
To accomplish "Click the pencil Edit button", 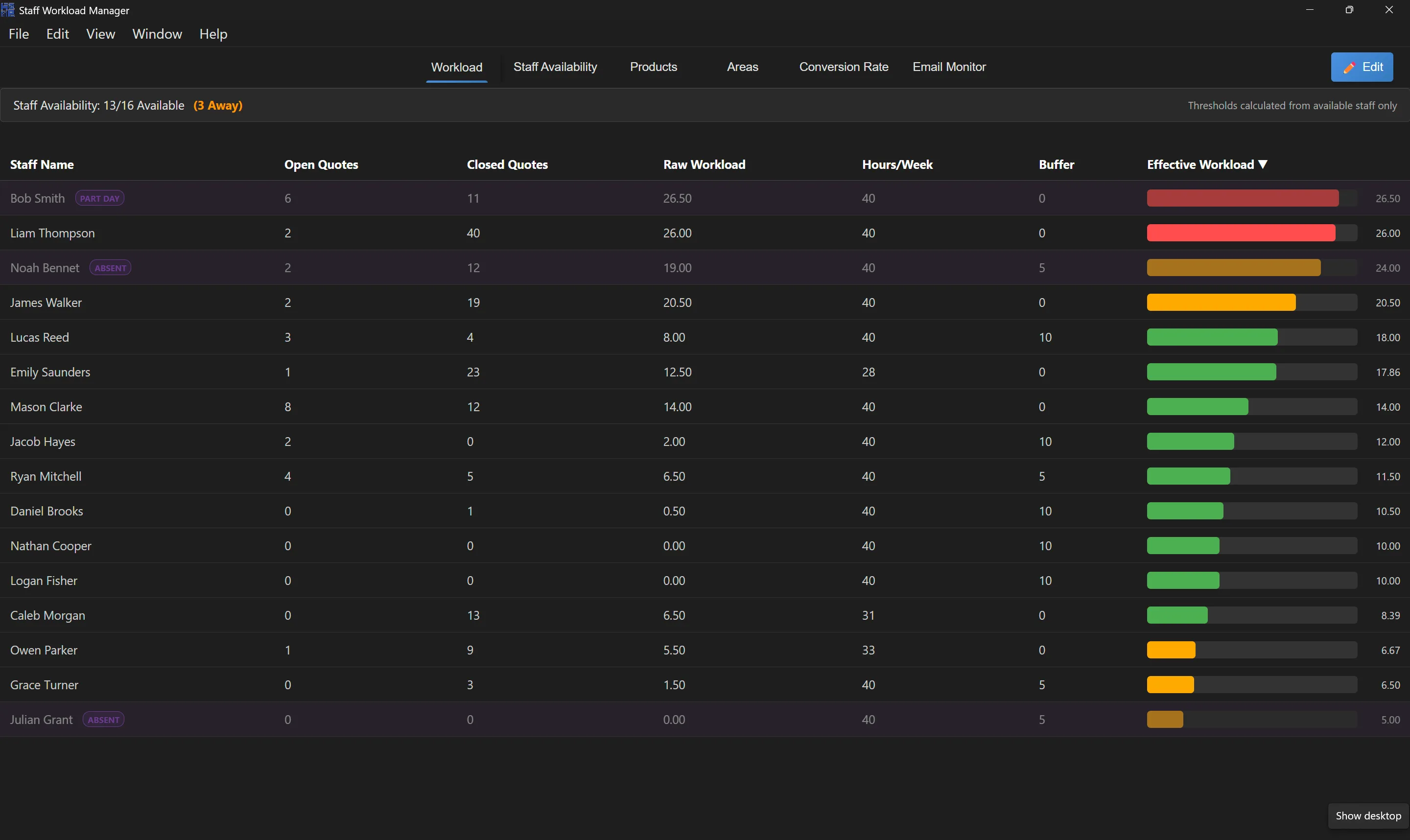I will coord(1362,67).
